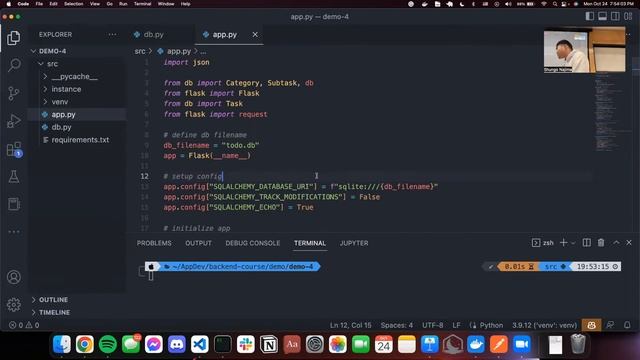Select interpreter 3.9.12 ('venv': venv)
Viewport: 640px width, 360px height.
[x=544, y=325]
